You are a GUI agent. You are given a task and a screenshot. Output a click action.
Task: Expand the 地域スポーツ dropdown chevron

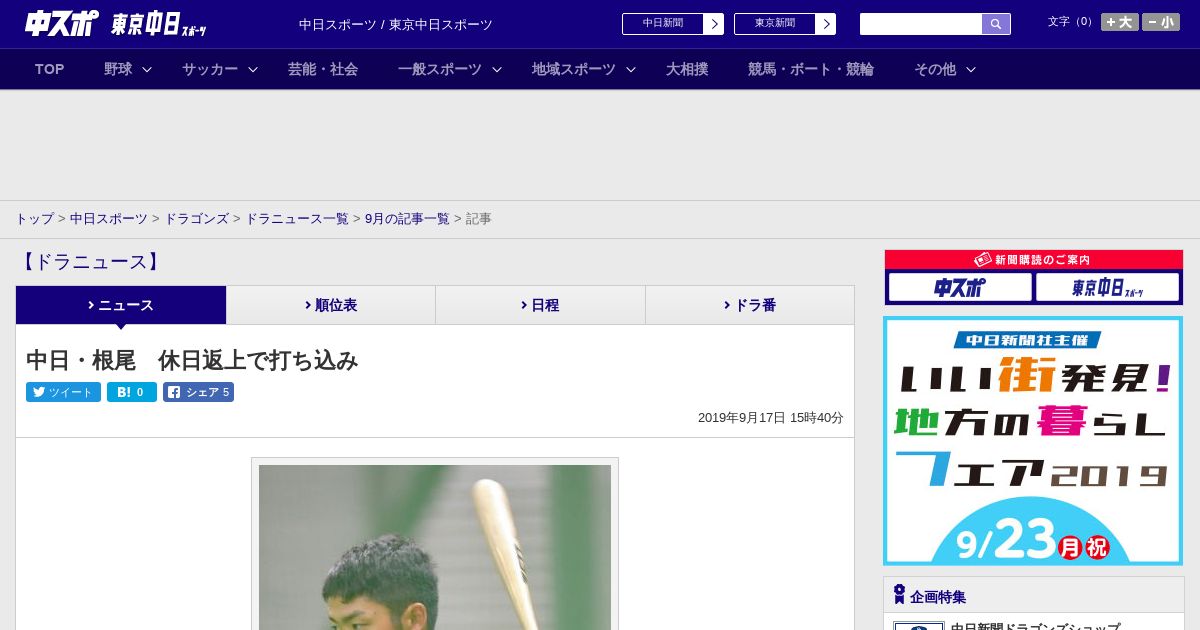(x=631, y=69)
